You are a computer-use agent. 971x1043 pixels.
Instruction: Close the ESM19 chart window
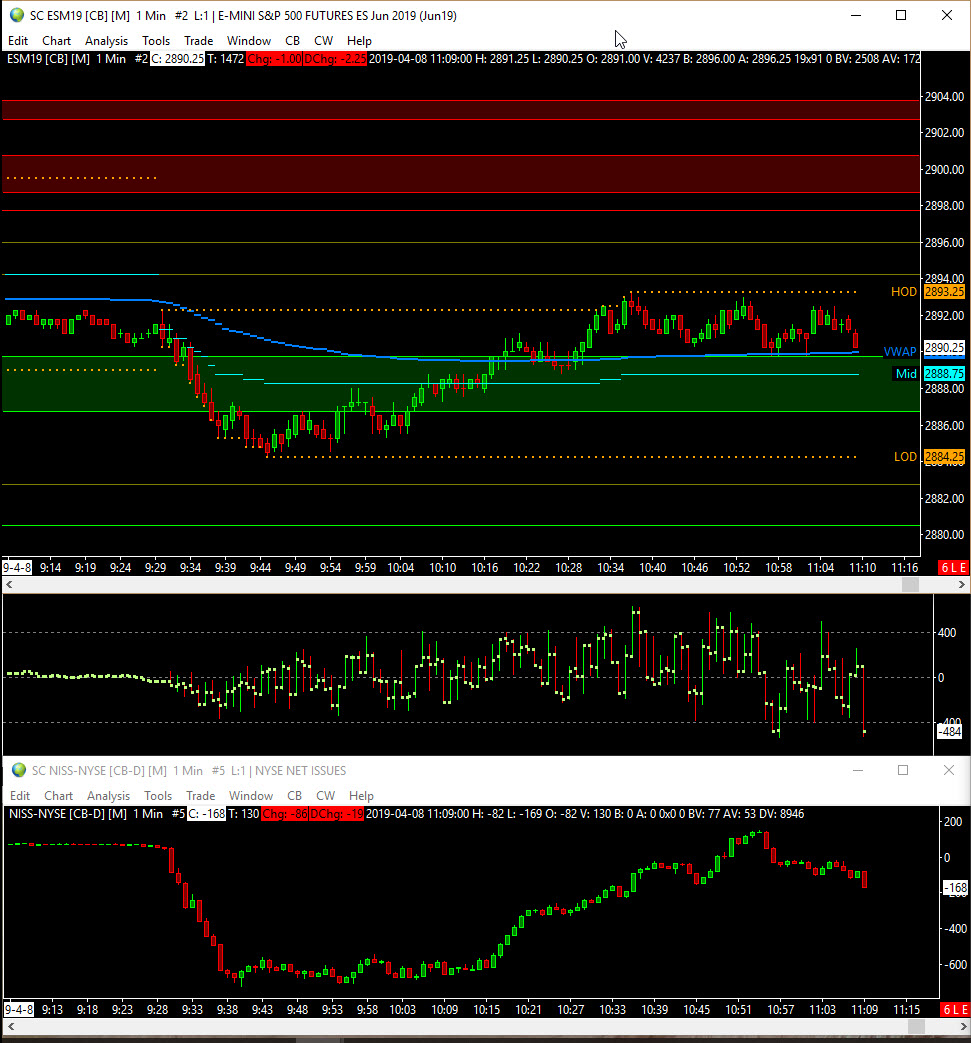946,15
